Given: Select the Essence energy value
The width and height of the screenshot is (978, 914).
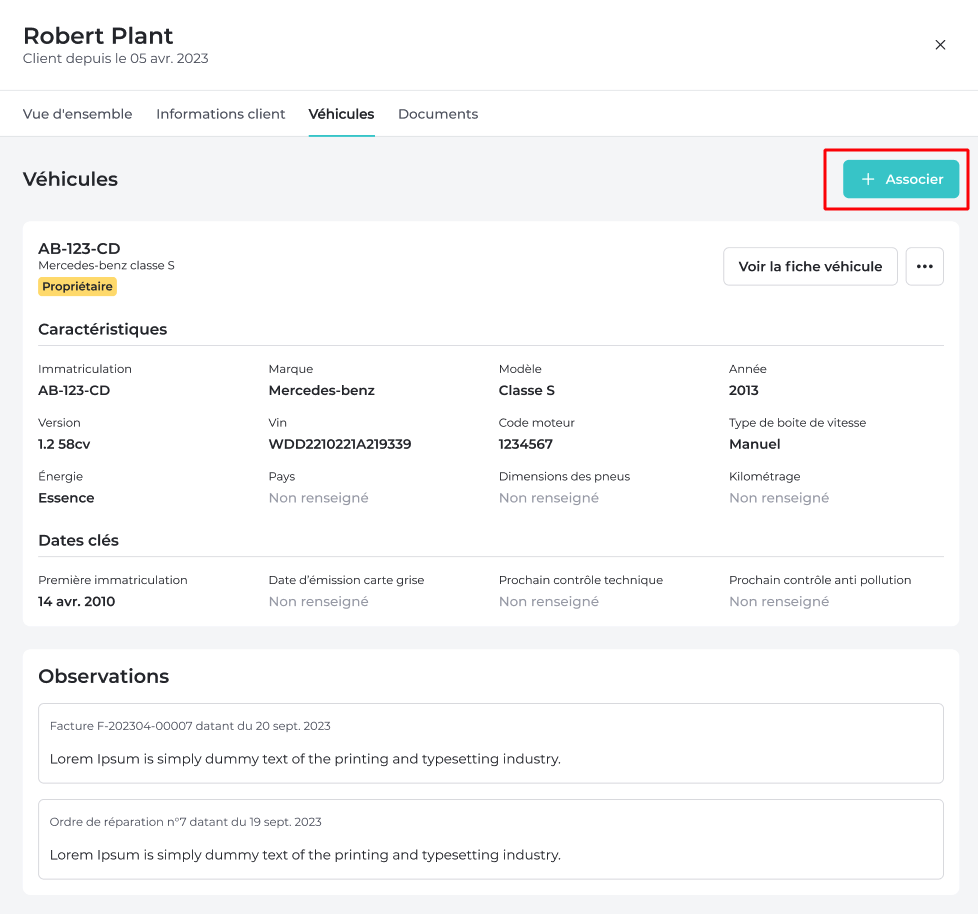Looking at the screenshot, I should pos(66,498).
